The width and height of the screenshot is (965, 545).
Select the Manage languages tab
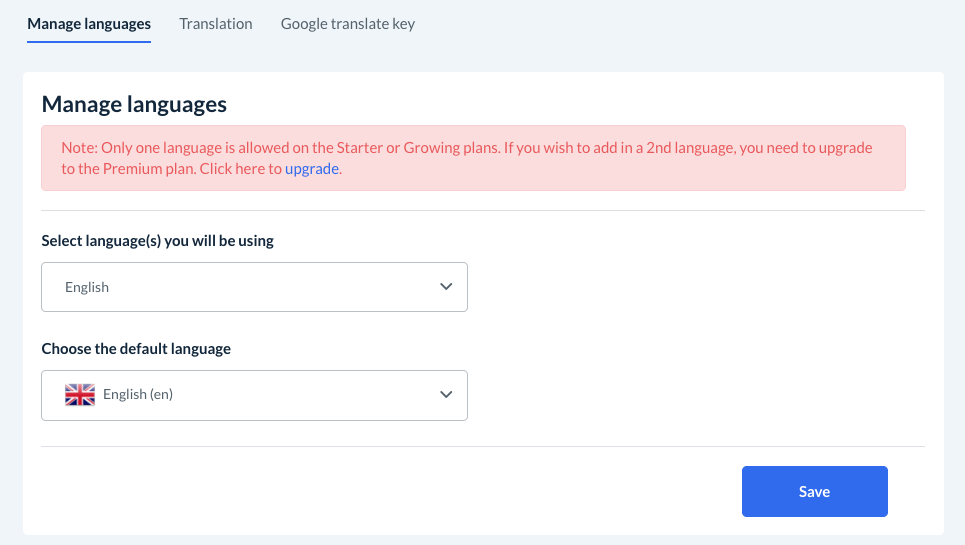(x=89, y=23)
